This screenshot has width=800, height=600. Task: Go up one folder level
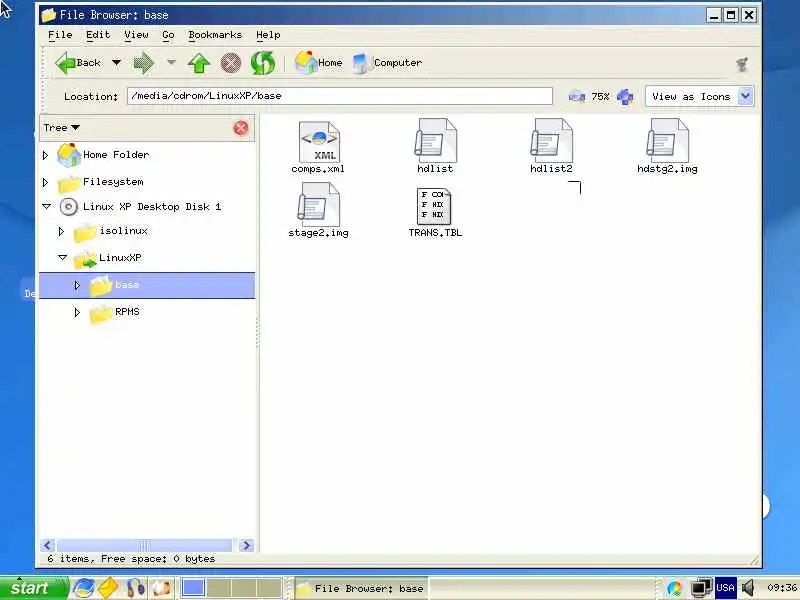[x=199, y=64]
